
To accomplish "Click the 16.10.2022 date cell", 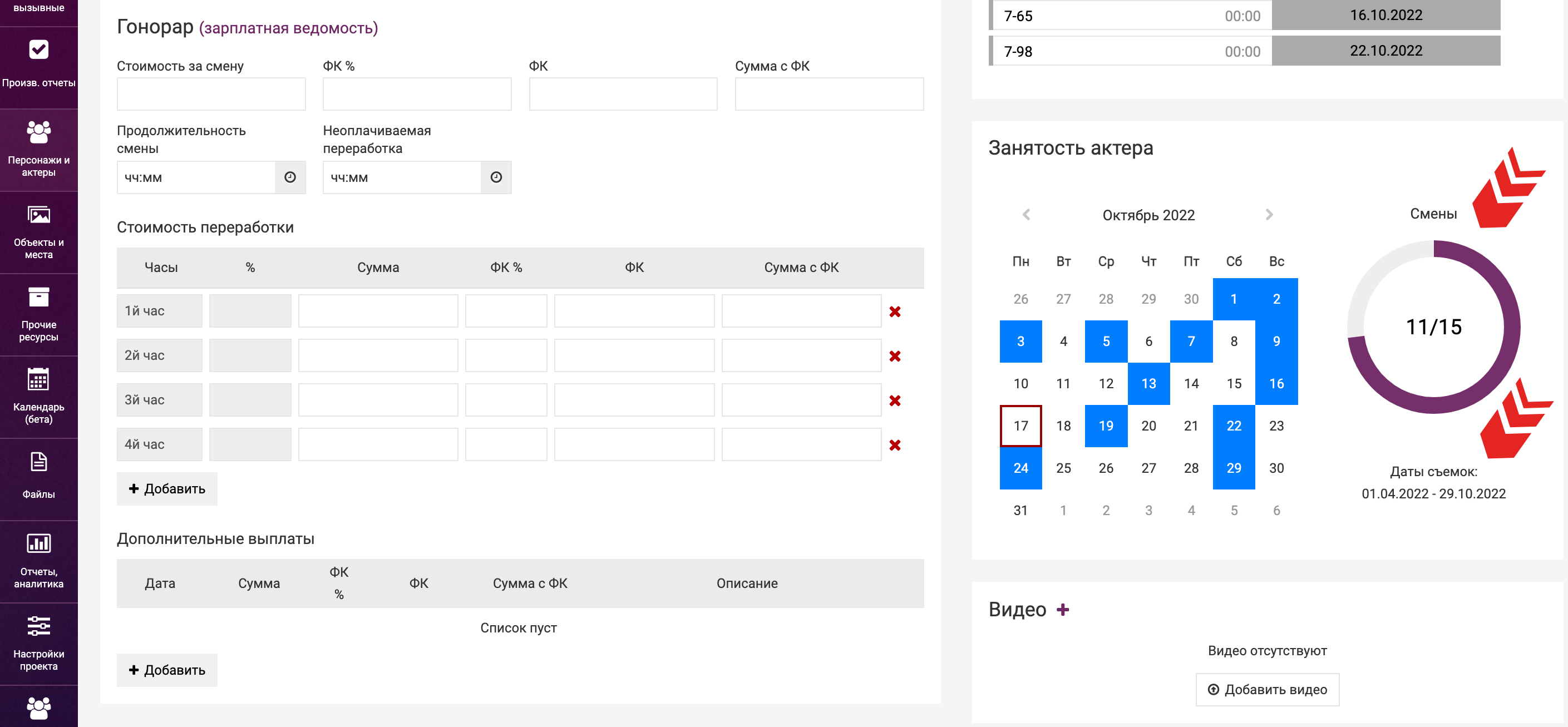I will (x=1386, y=15).
